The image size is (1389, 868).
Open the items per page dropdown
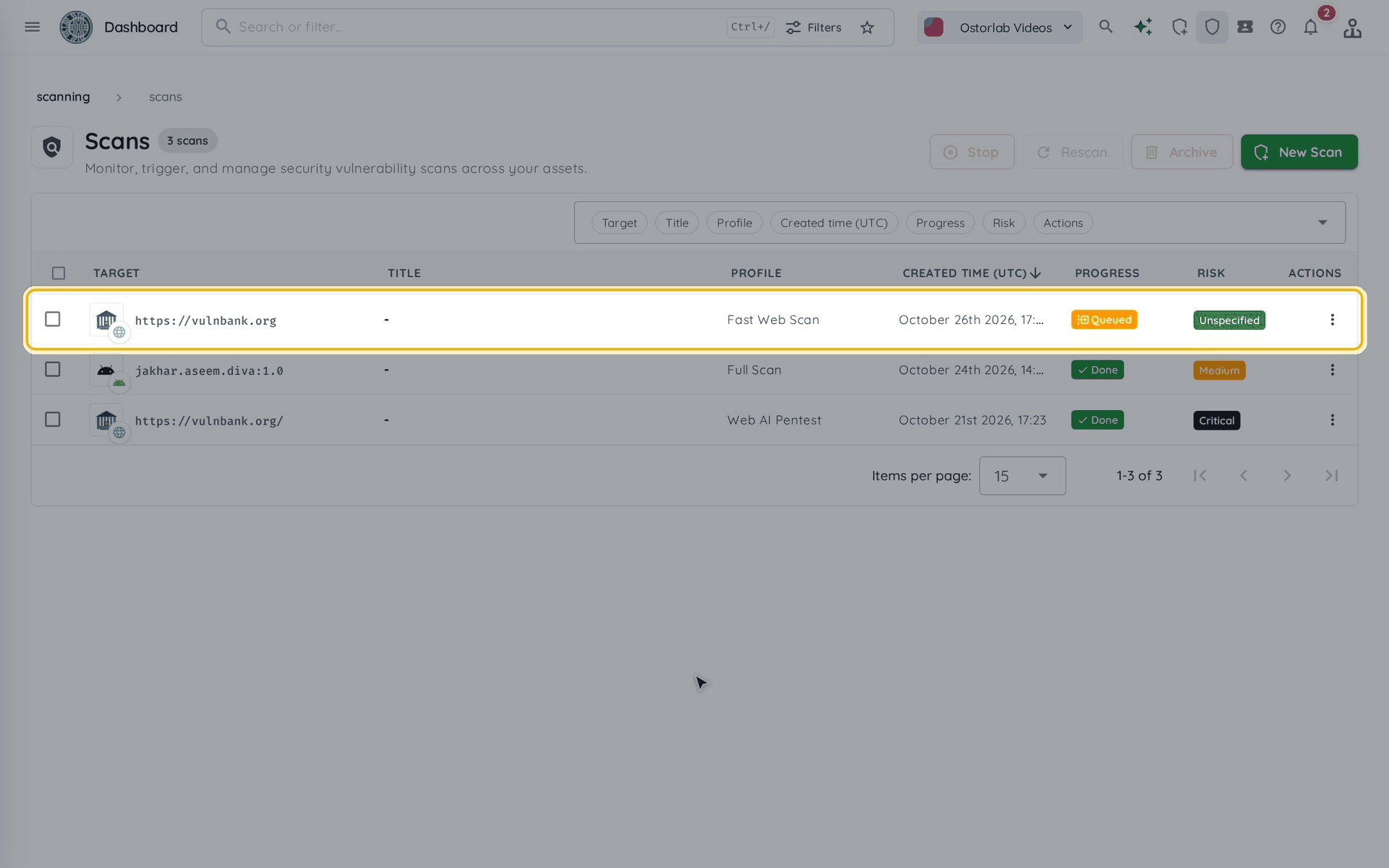(x=1022, y=475)
